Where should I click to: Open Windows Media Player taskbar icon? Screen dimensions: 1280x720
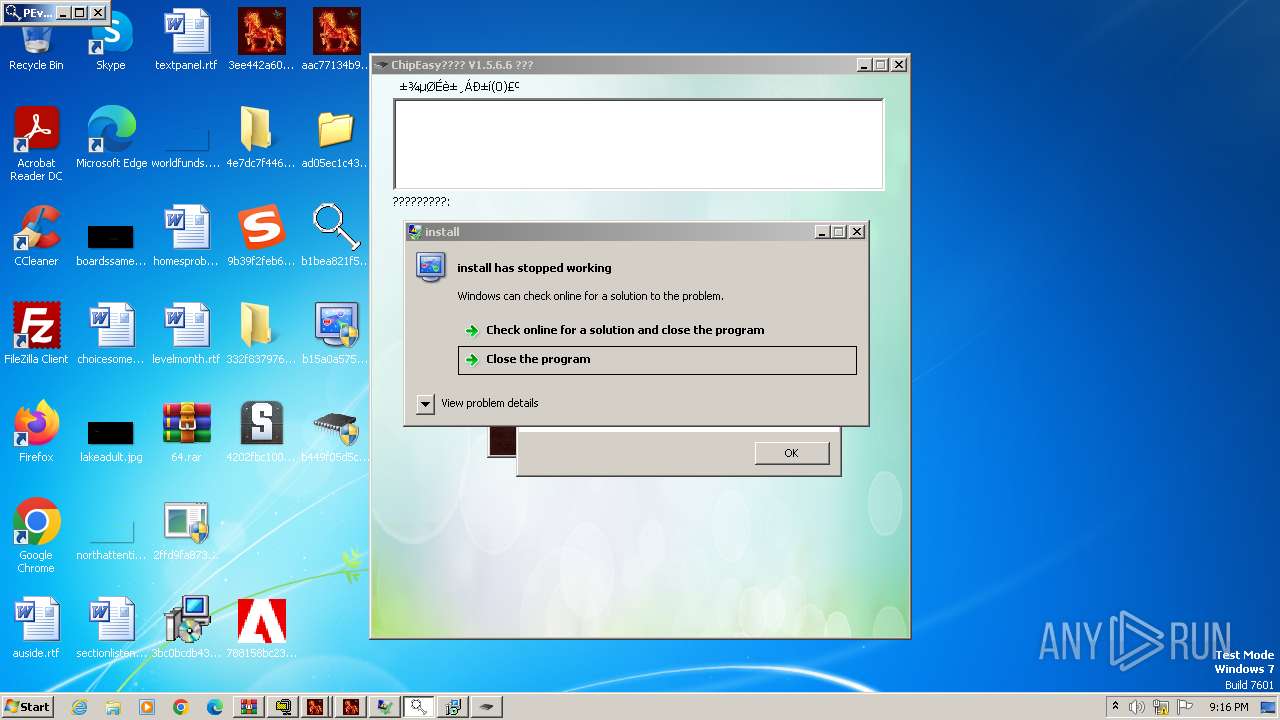pyautogui.click(x=147, y=707)
